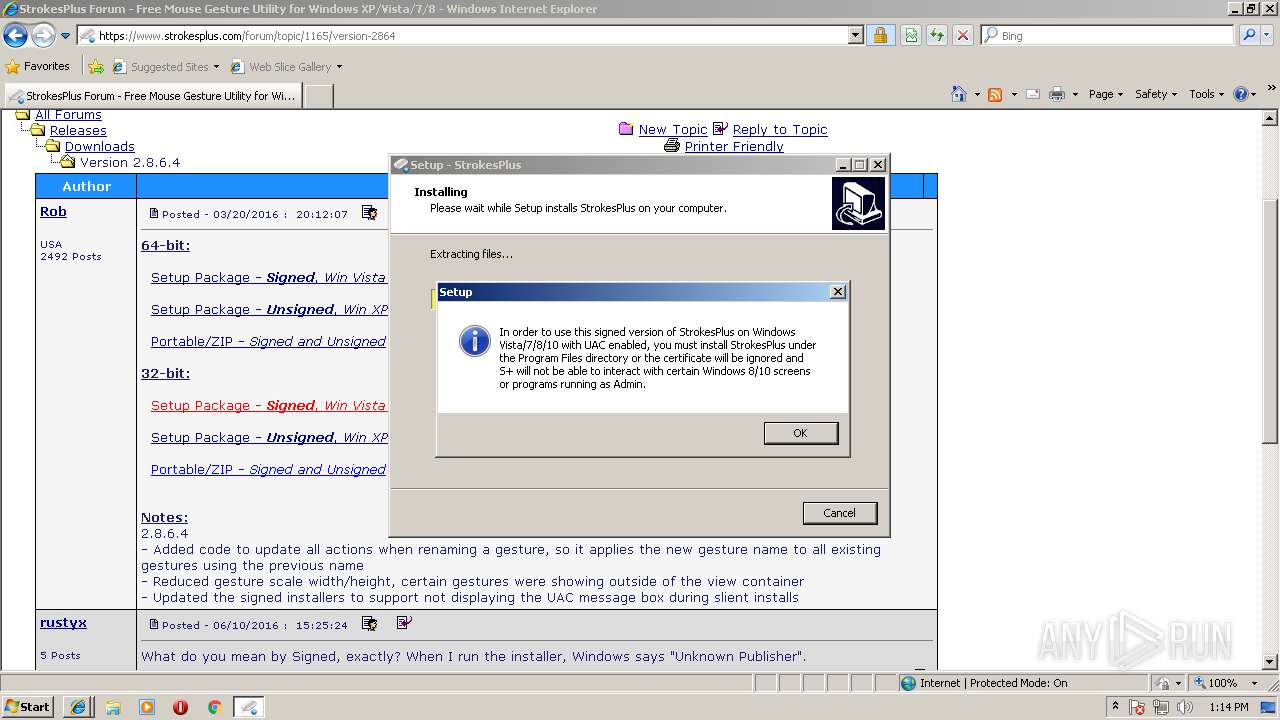The image size is (1280, 720).
Task: Open Opera browser taskbar icon
Action: coord(180,707)
